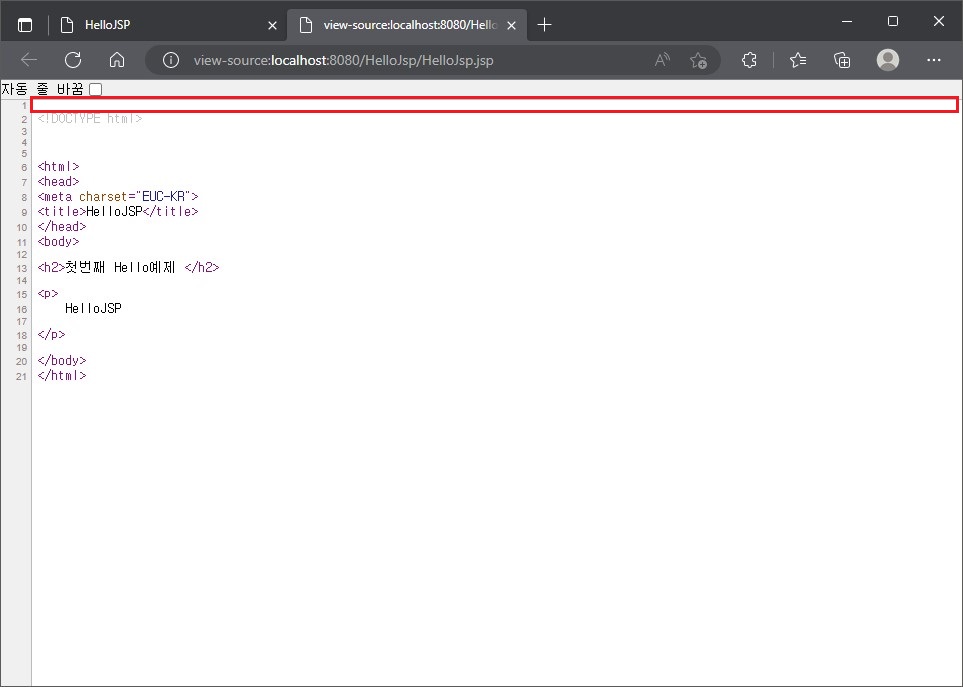Click the closing body tag
The width and height of the screenshot is (963, 687).
coord(62,360)
